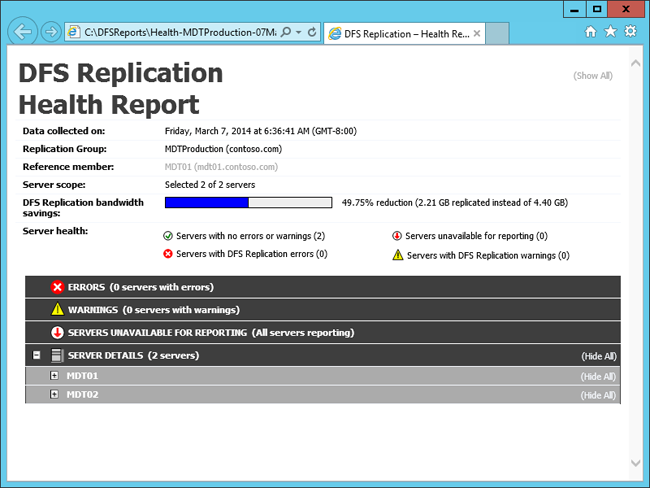650x488 pixels.
Task: Expand the MDT02 server row
Action: 54,395
